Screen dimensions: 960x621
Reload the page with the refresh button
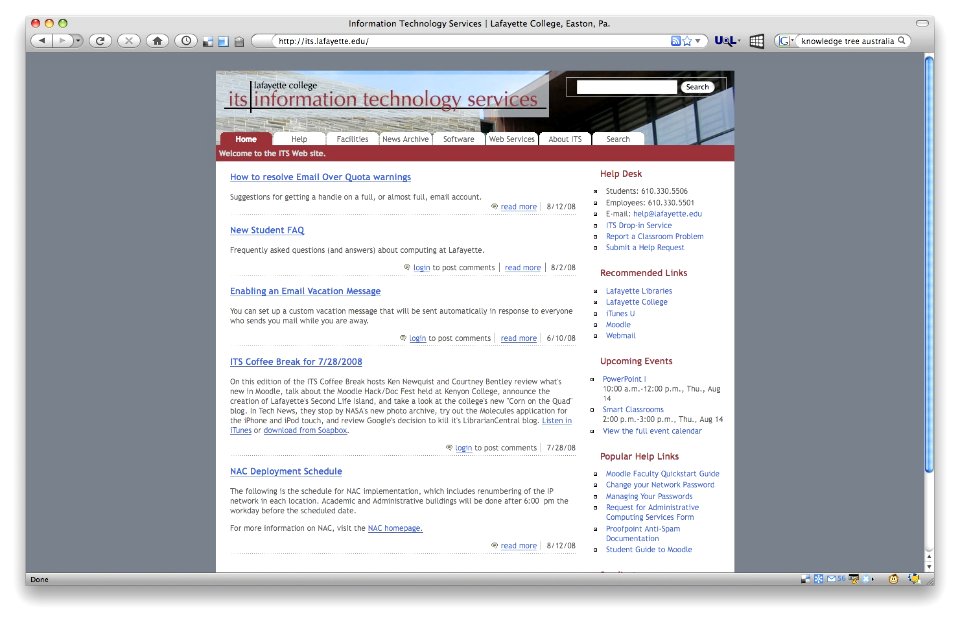click(100, 41)
